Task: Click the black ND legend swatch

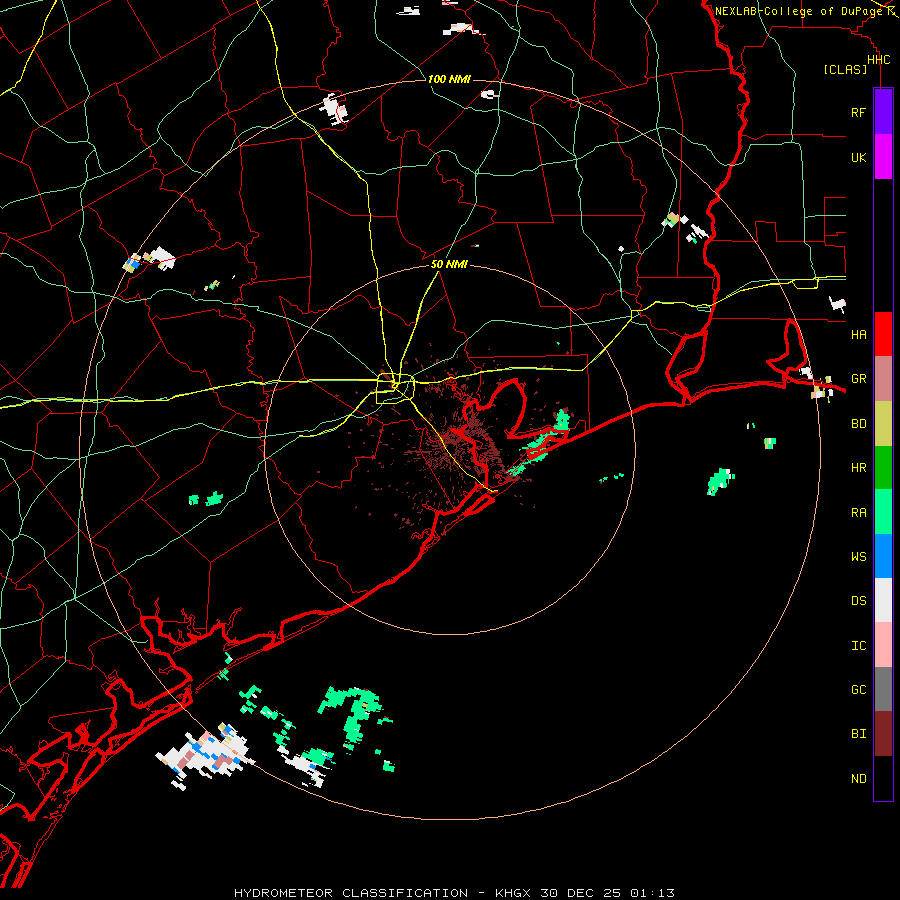Action: click(x=883, y=778)
